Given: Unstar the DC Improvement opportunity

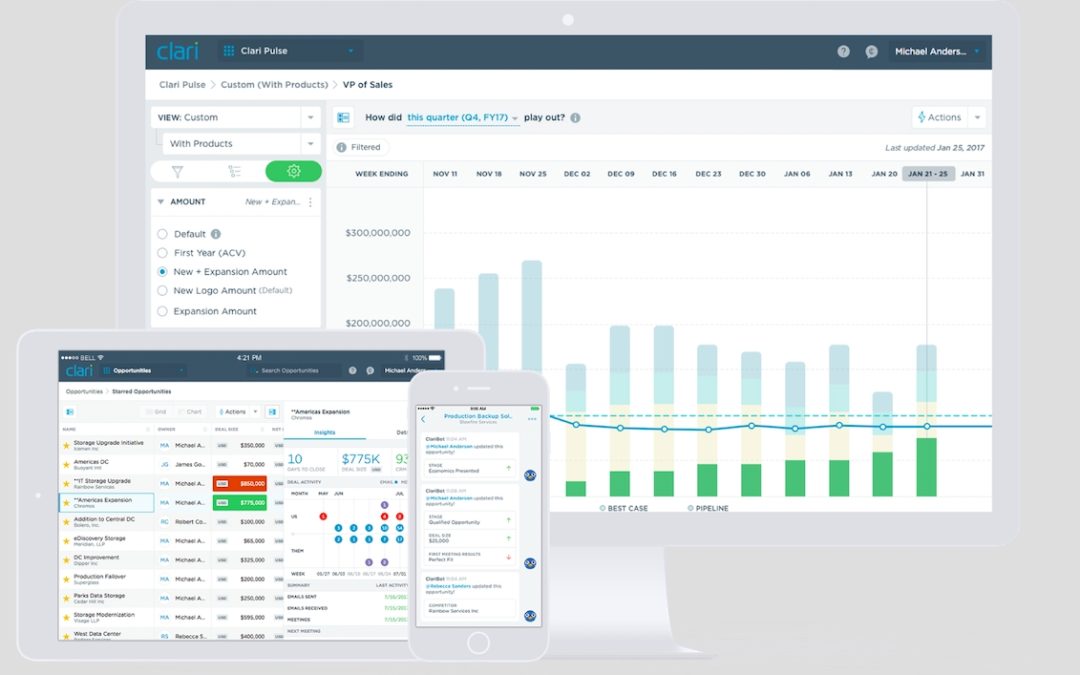Looking at the screenshot, I should pos(67,560).
